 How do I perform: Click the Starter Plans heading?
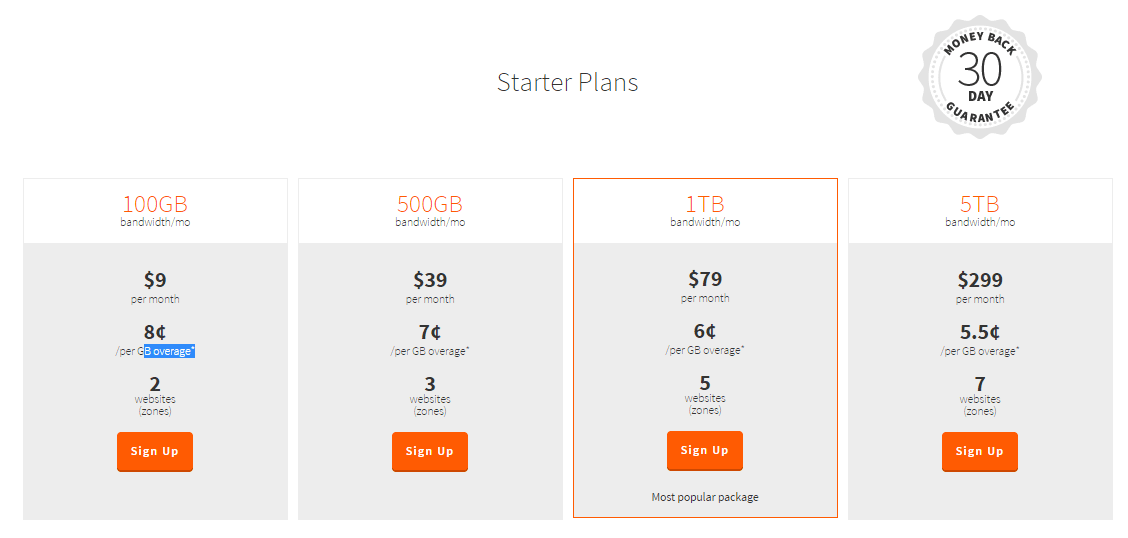(x=568, y=82)
